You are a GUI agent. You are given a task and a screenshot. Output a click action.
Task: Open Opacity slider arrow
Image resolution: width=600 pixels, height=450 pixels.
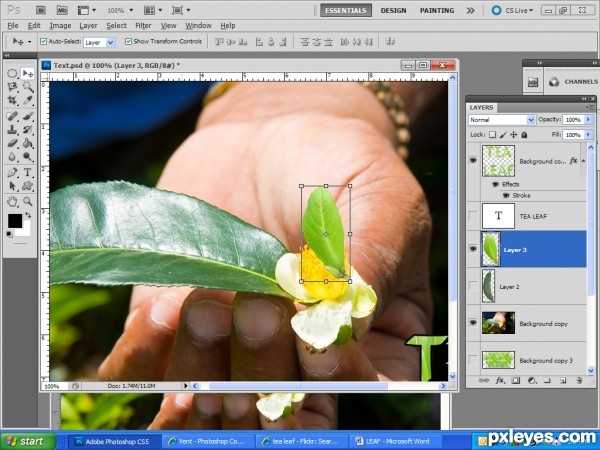pos(588,120)
